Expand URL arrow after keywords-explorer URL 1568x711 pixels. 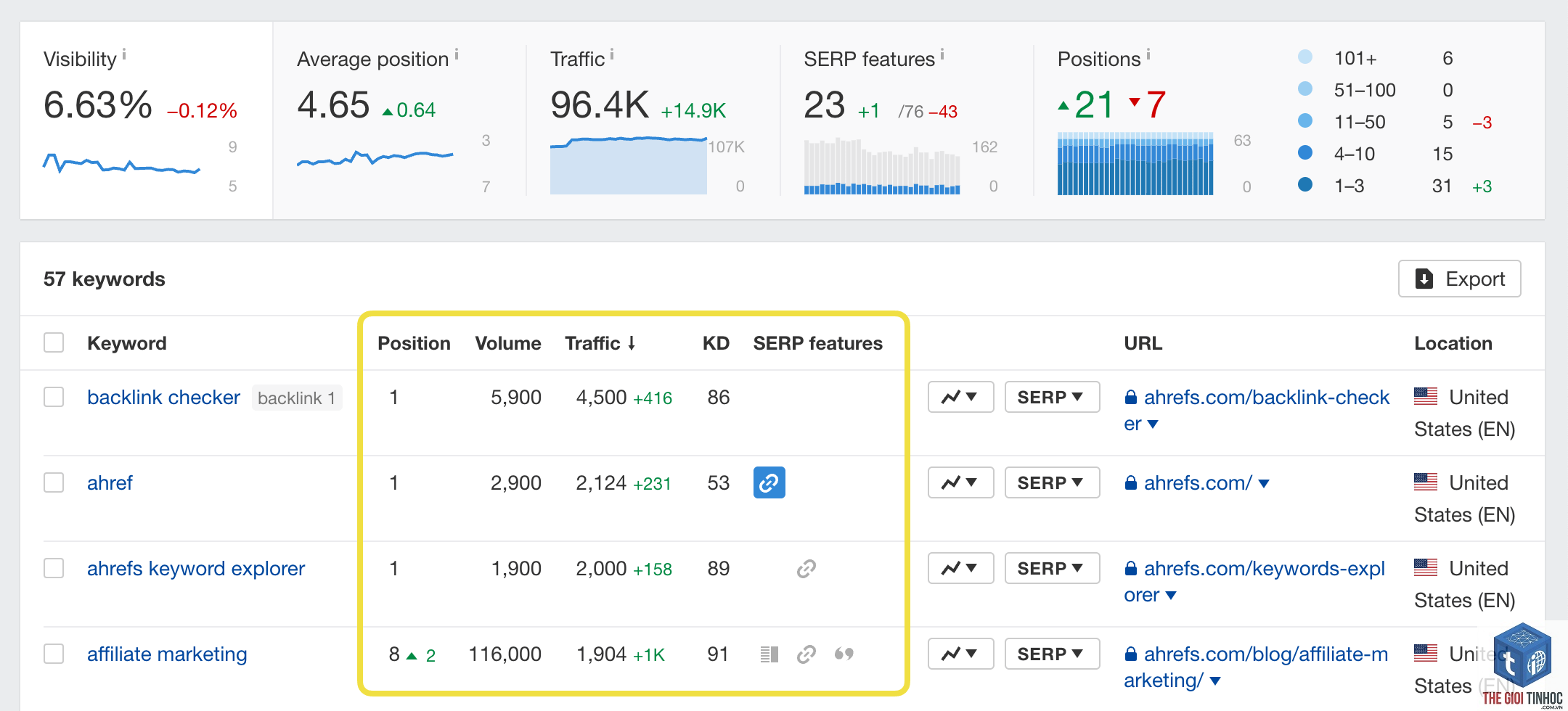click(1170, 596)
